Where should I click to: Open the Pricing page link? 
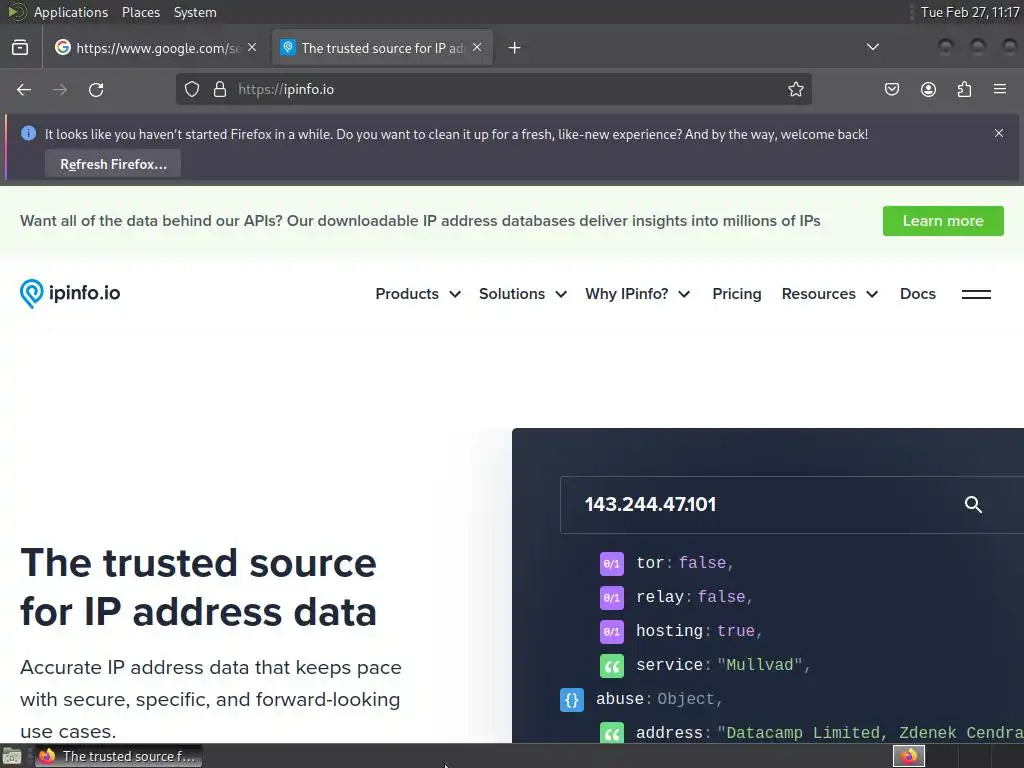(x=737, y=294)
